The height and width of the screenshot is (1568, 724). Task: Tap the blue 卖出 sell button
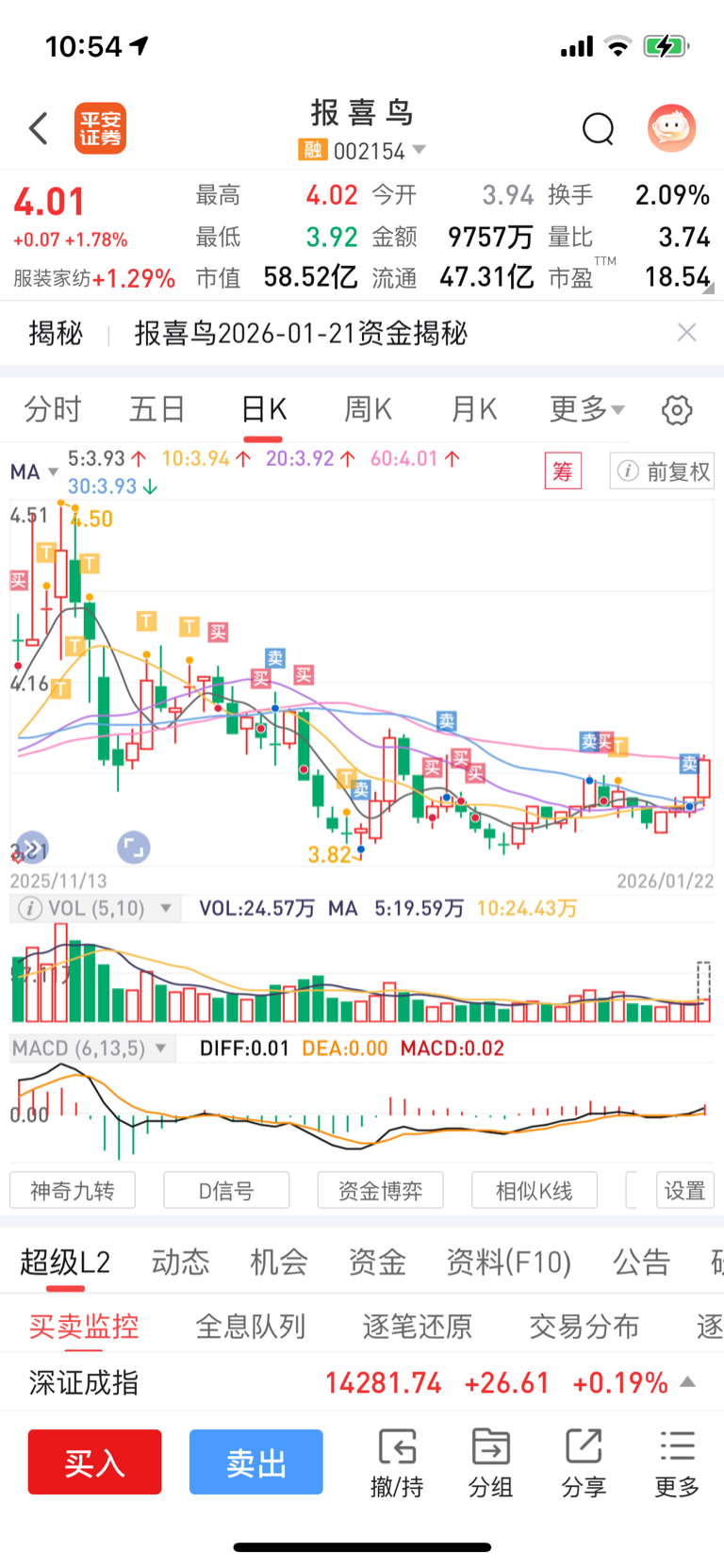pyautogui.click(x=256, y=1462)
